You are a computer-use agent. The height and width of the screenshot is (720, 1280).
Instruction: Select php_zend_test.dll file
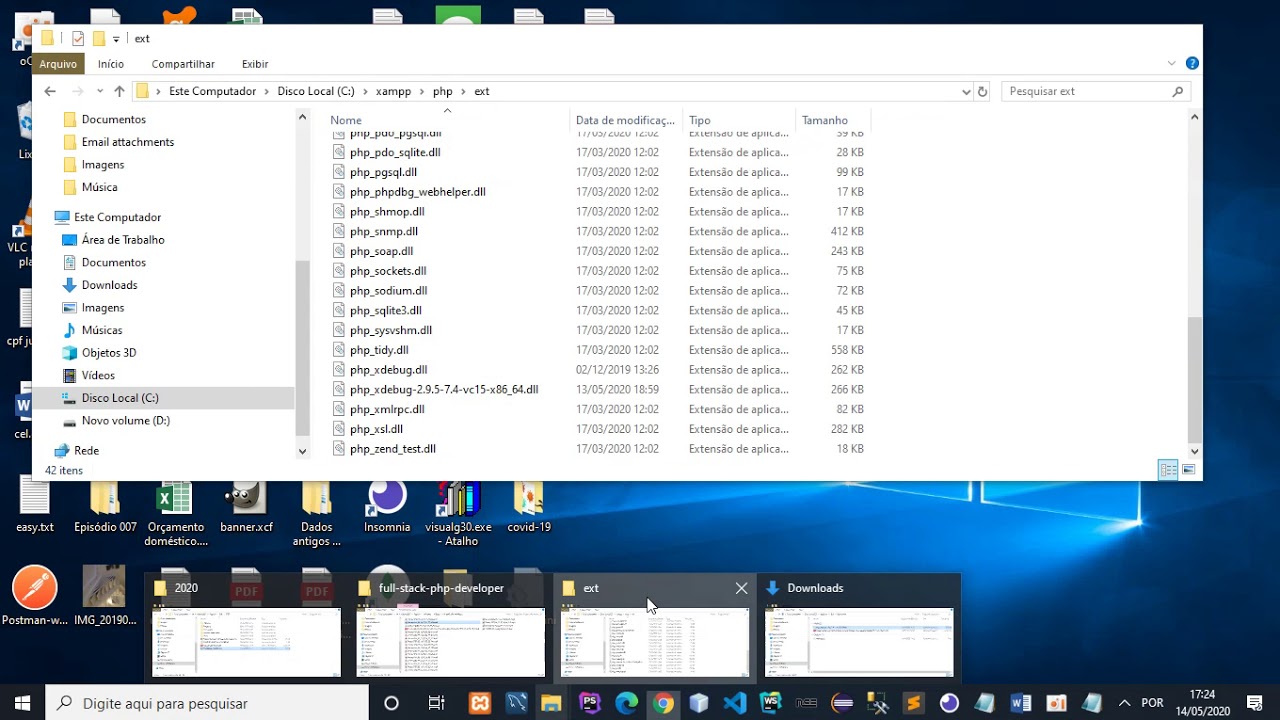[x=393, y=449]
